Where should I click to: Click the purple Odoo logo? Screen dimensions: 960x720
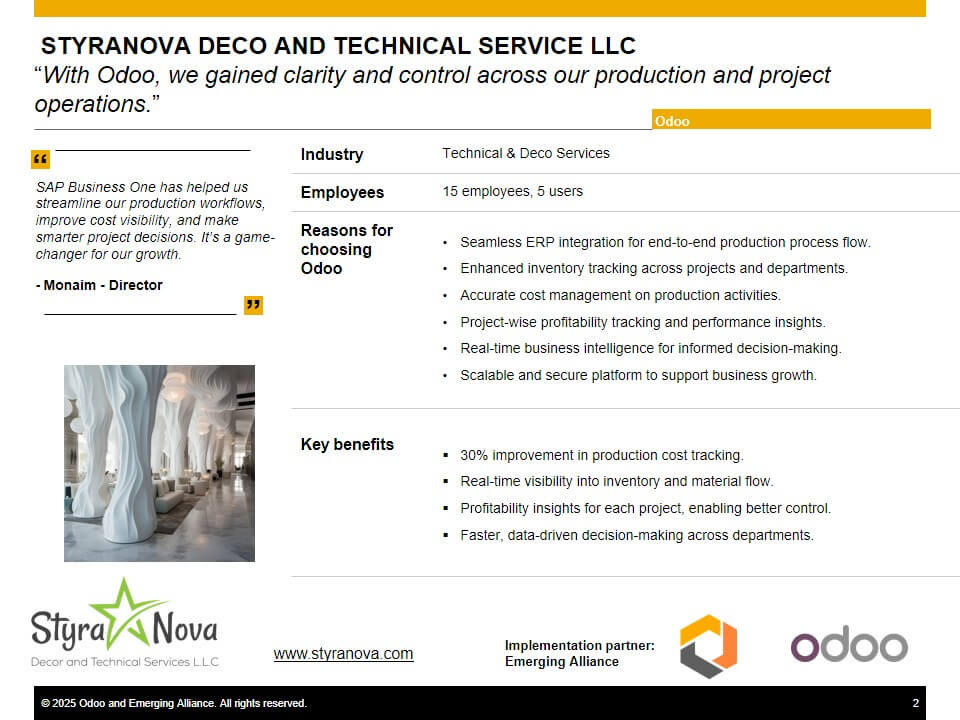[849, 645]
